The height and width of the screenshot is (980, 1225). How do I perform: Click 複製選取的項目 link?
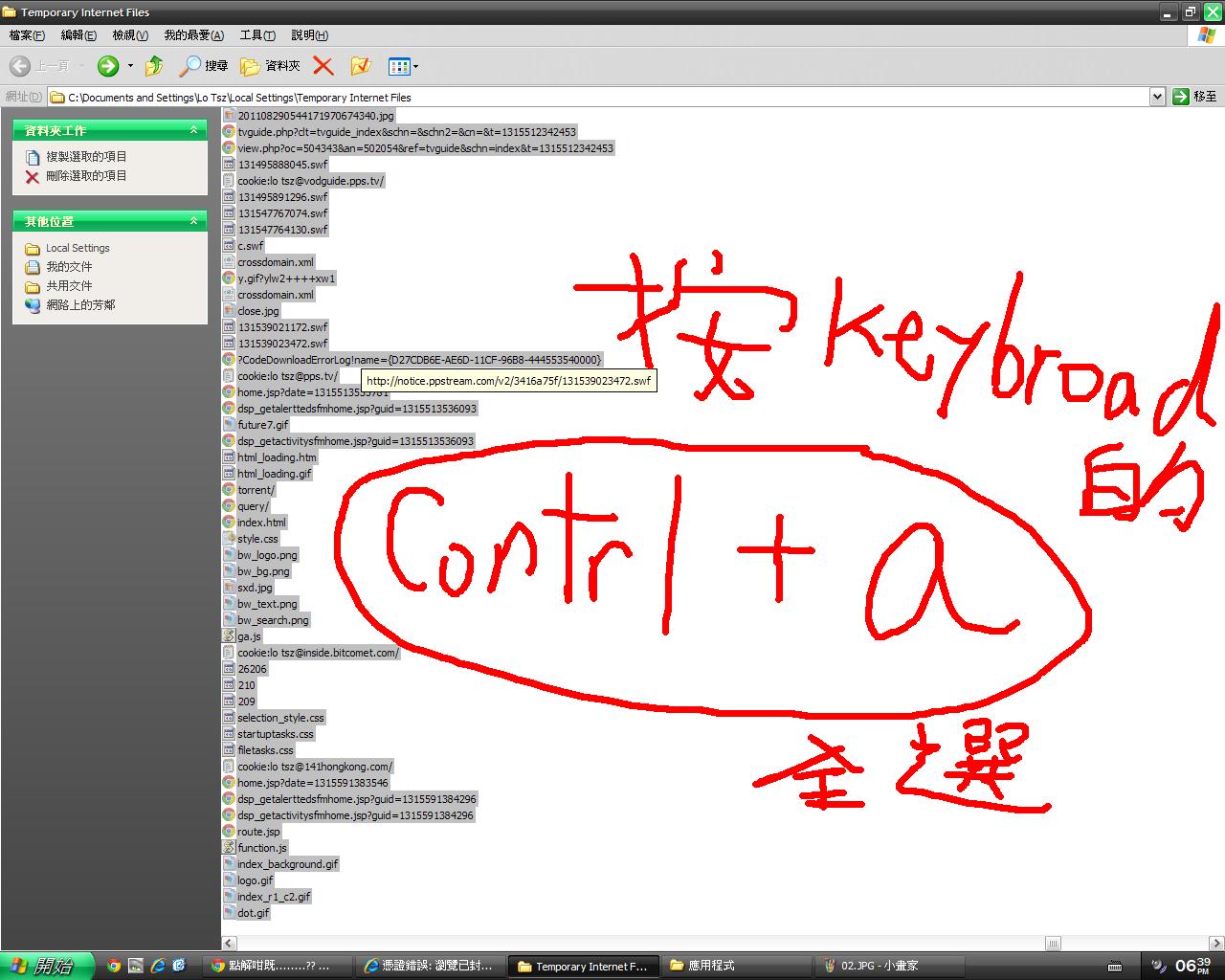coord(86,157)
